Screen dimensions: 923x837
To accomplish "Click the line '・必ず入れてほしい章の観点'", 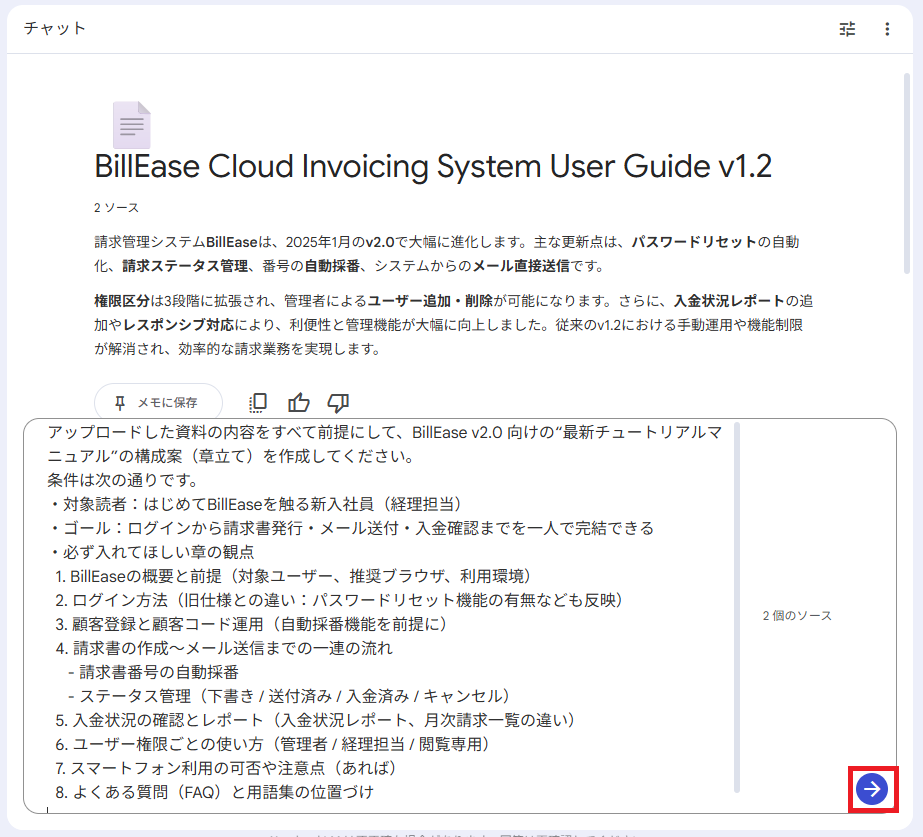I will pos(151,552).
